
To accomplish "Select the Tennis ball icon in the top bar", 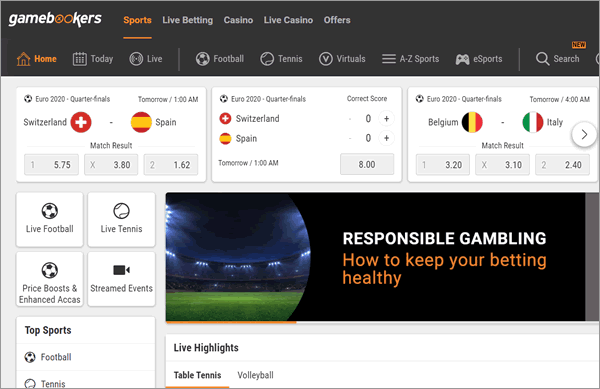I will tap(267, 59).
